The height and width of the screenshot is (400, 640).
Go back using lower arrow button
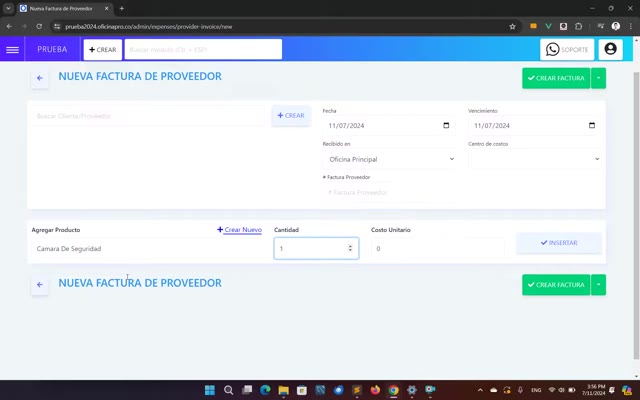click(x=40, y=284)
